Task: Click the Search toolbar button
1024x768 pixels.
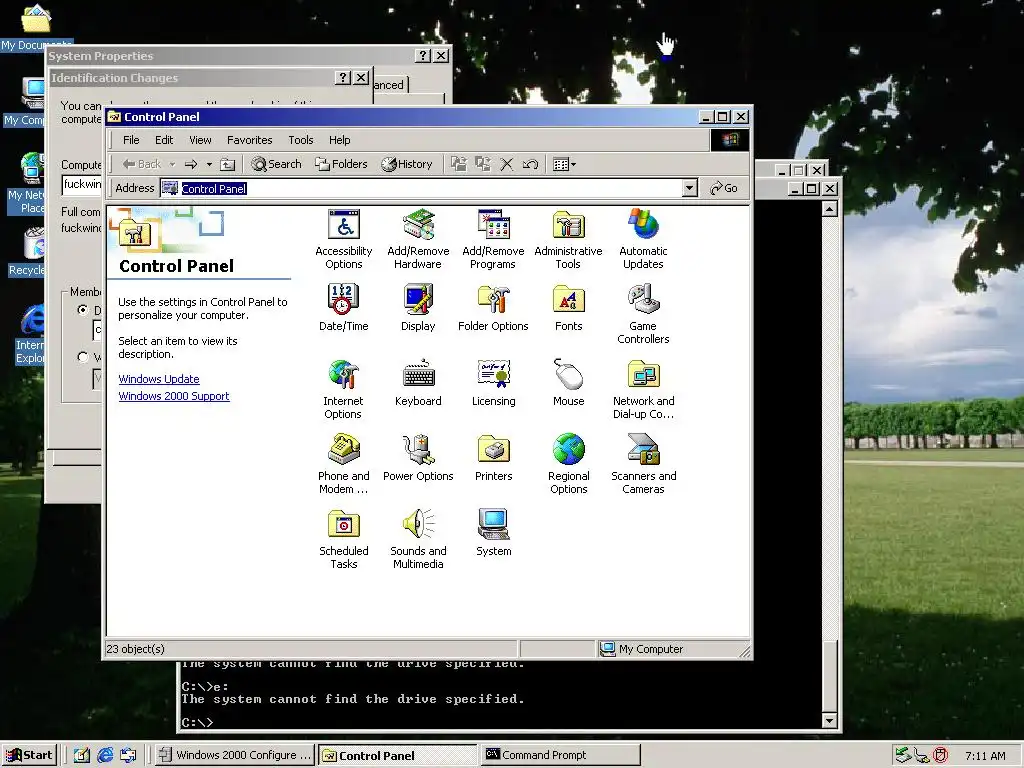Action: pyautogui.click(x=277, y=165)
